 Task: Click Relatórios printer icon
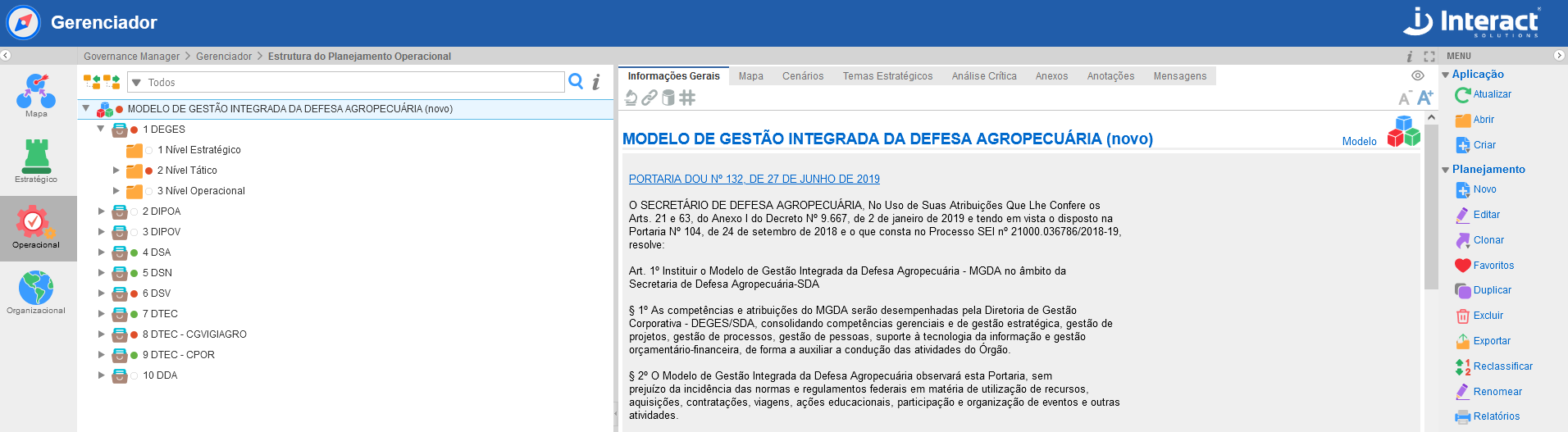(1463, 417)
